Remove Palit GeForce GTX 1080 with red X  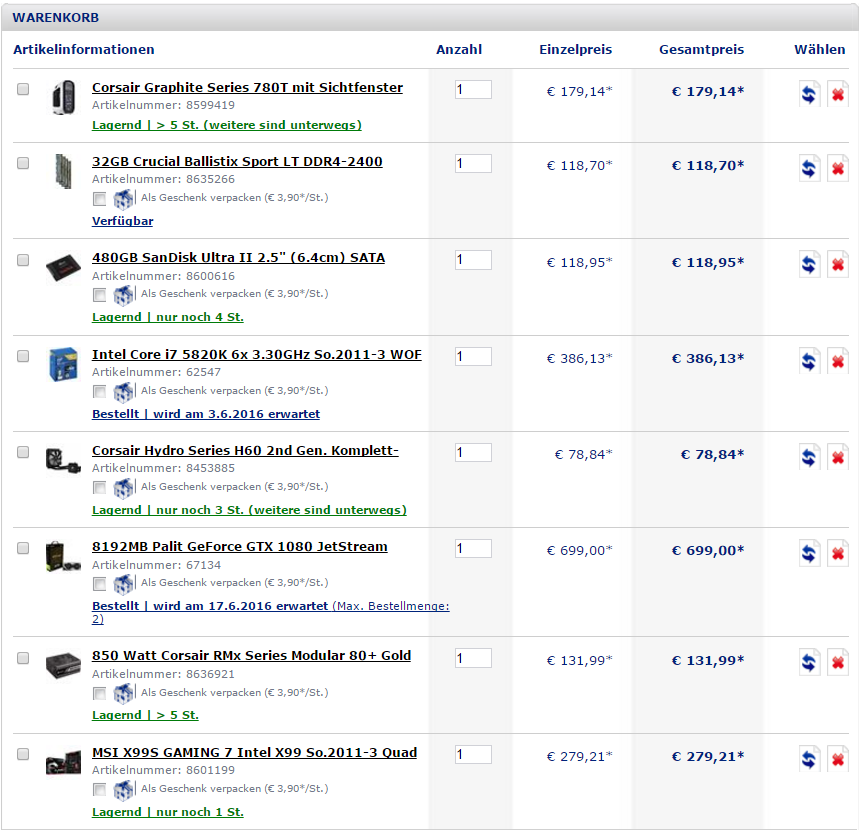838,553
